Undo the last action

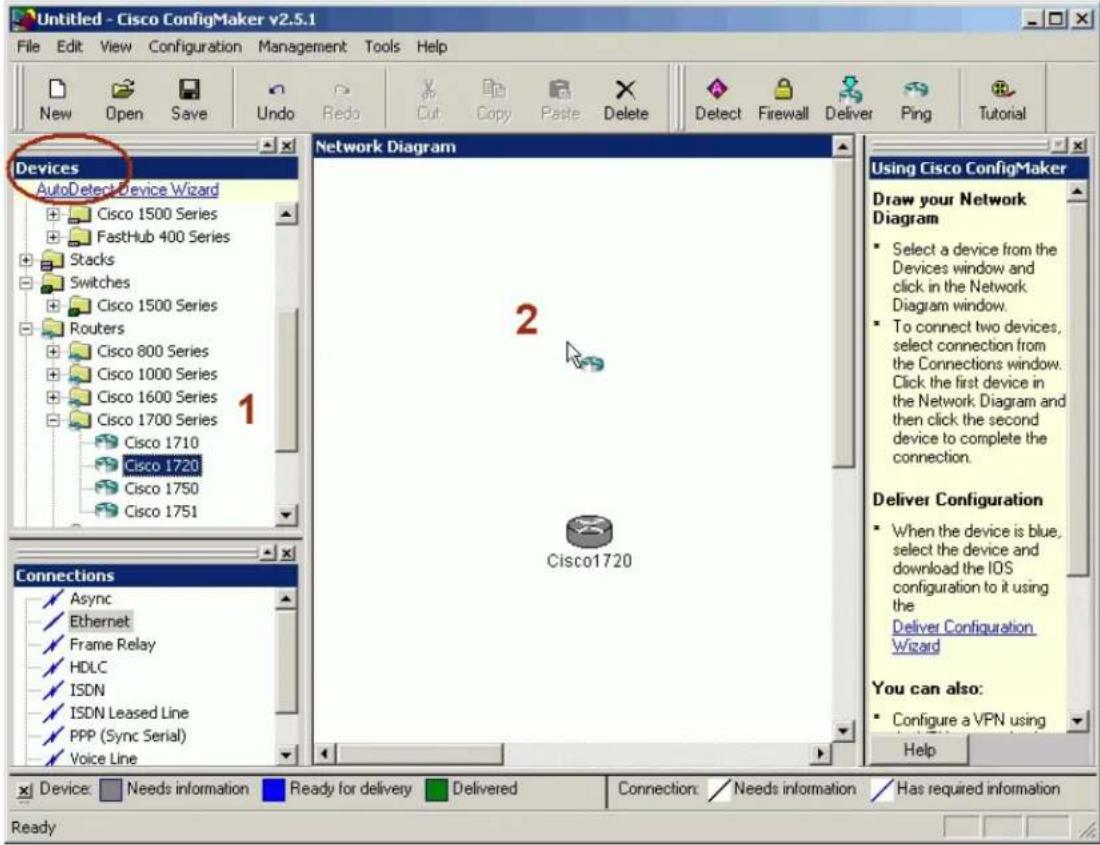coord(275,99)
